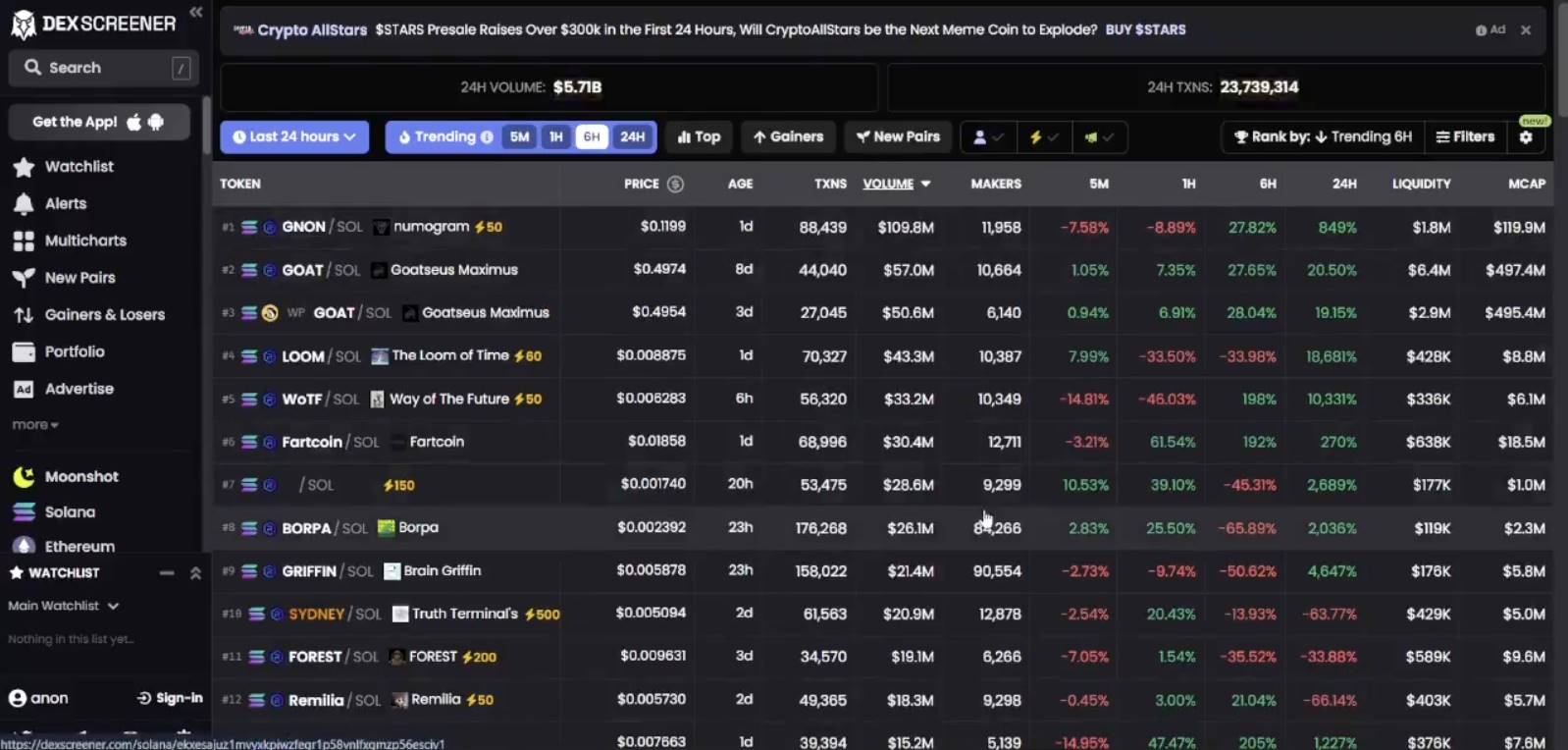Switch trending timeframe to 24H
Viewport: 1568px width, 750px height.
coord(633,137)
